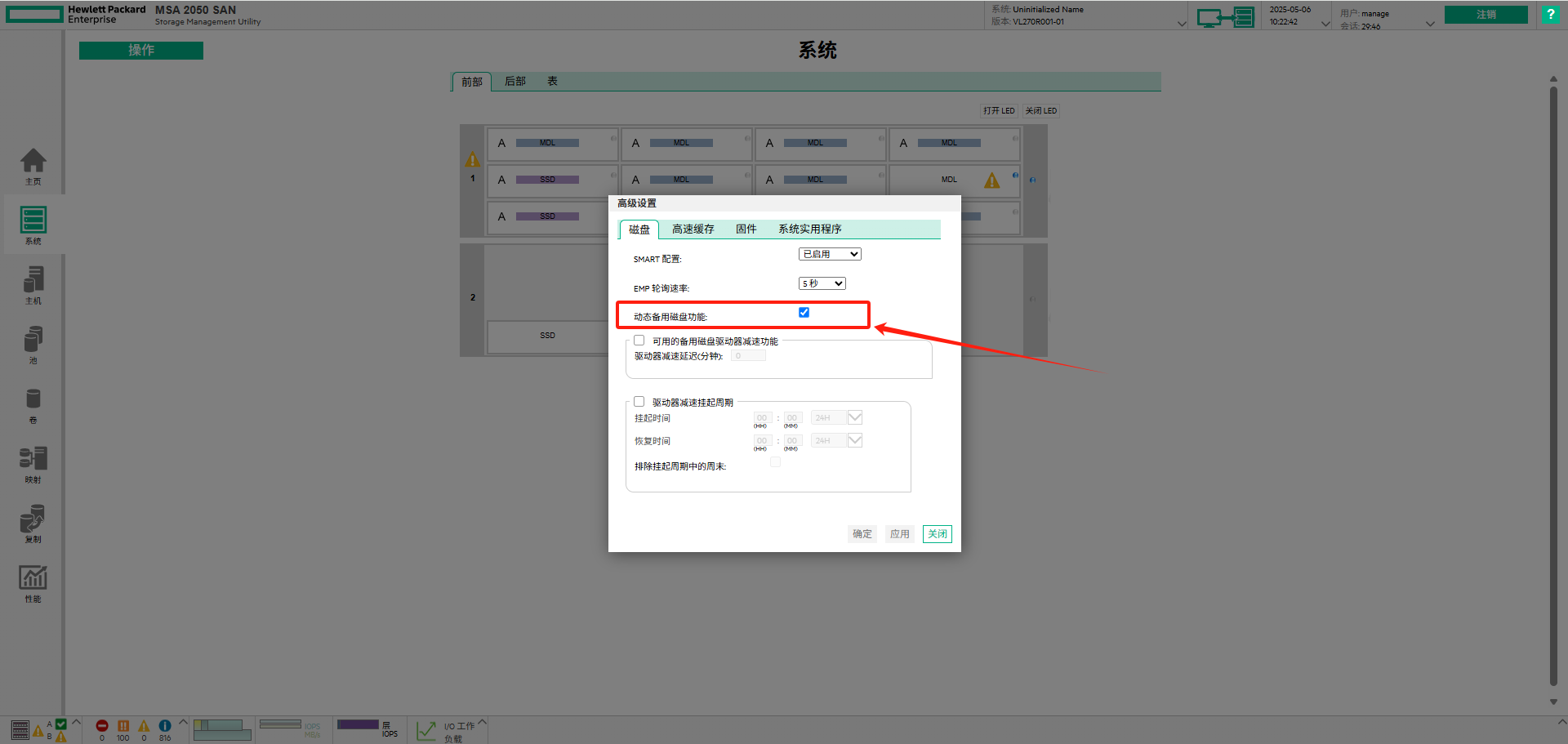Click the 确定 OK button
This screenshot has height=744, width=1568.
click(862, 534)
